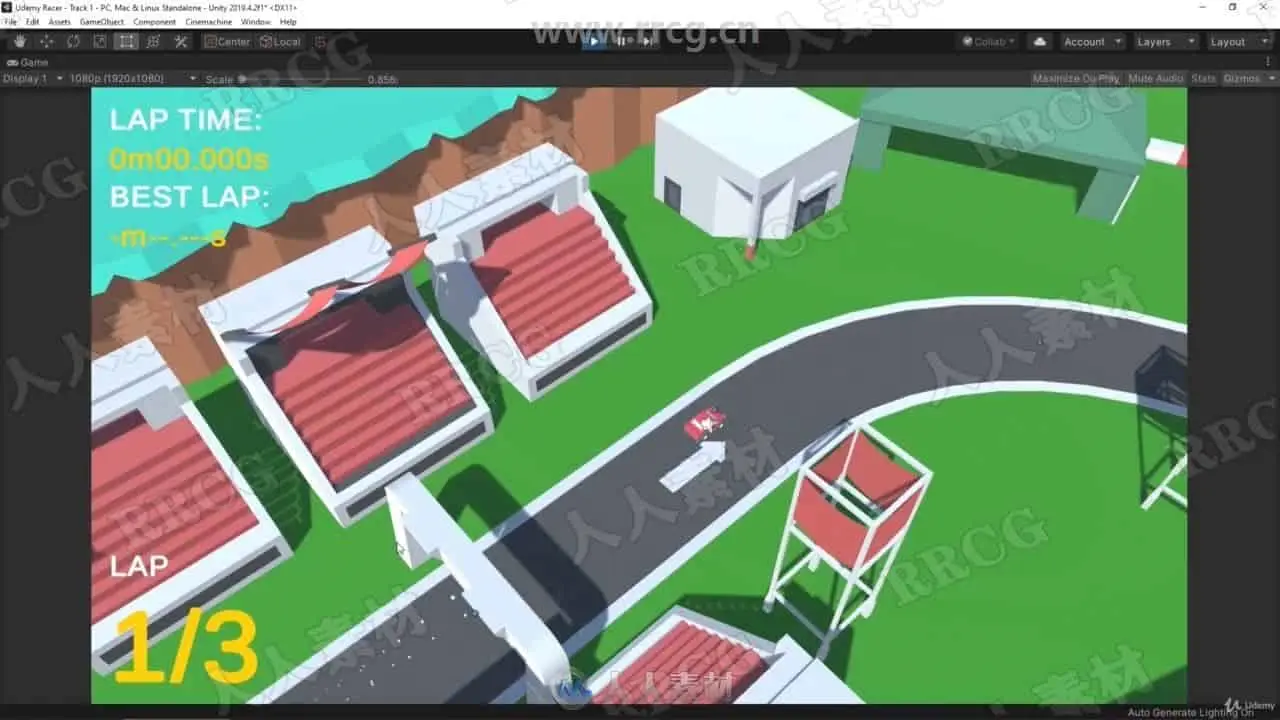Select the Hand tool
Screen dimensions: 1280x720
[20, 42]
